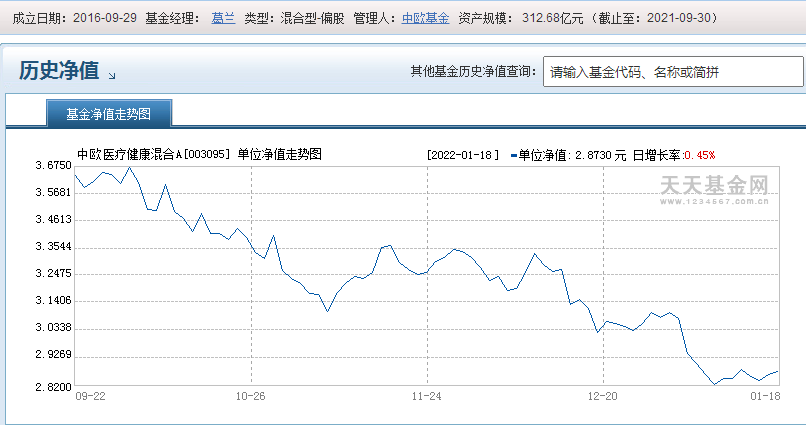
Task: Click the blue 单位净值 legend marker
Action: [x=513, y=155]
